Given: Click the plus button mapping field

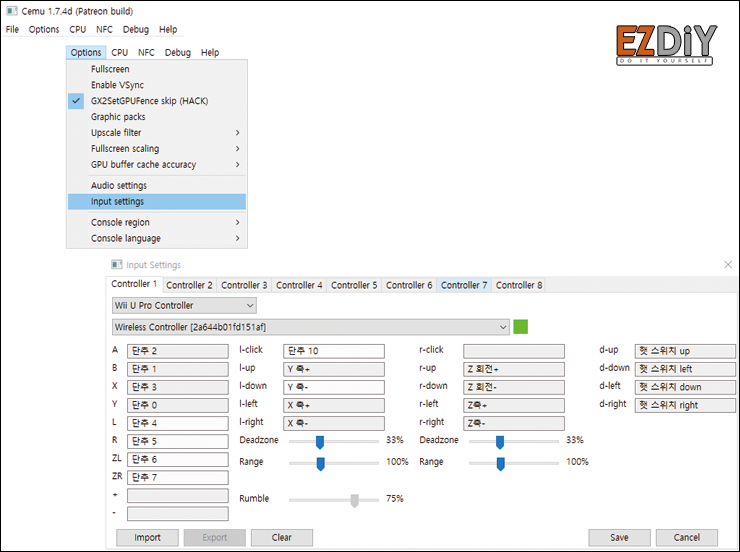Looking at the screenshot, I should tap(178, 495).
